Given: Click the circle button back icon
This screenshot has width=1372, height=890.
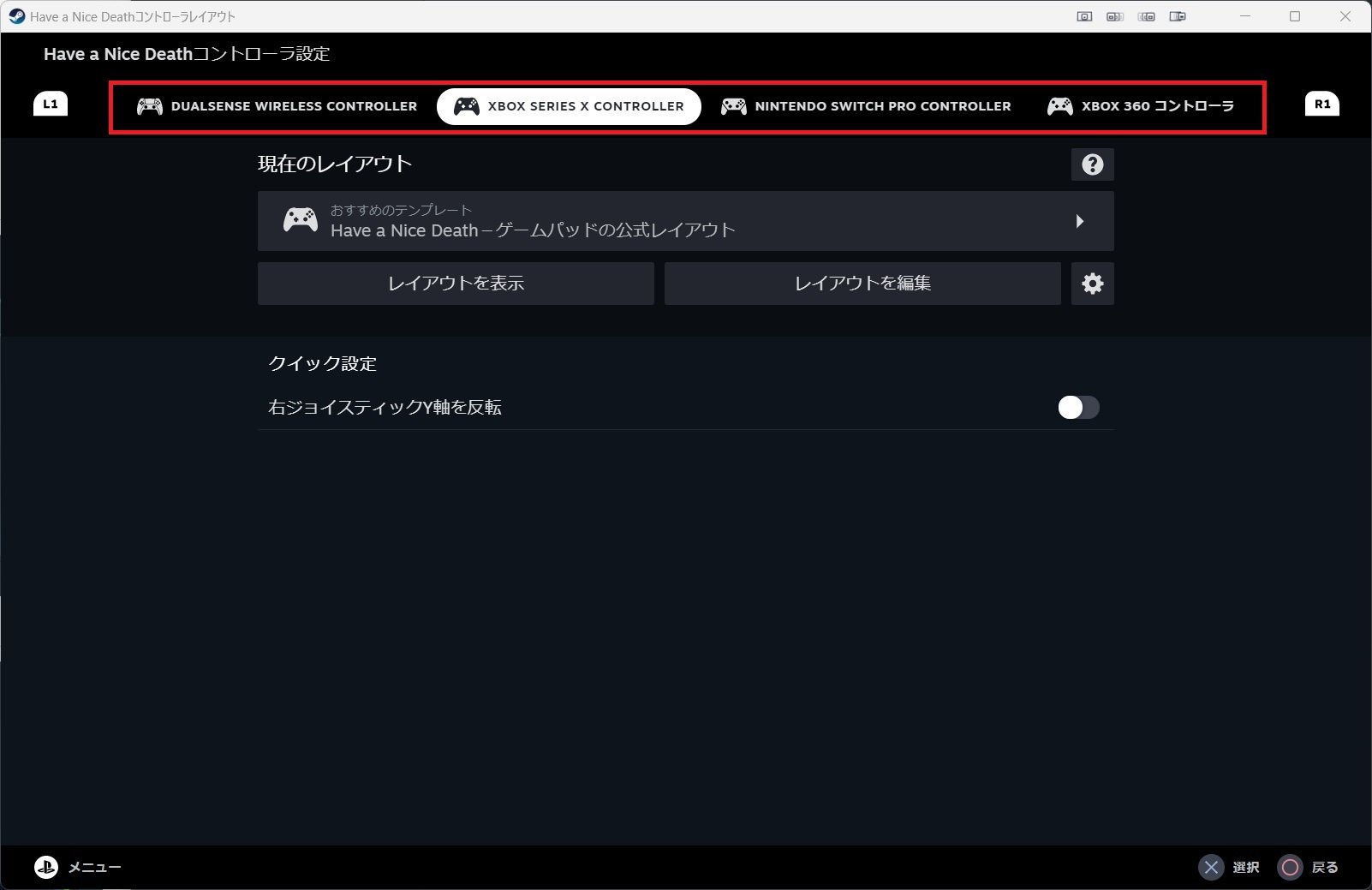Looking at the screenshot, I should pos(1290,868).
